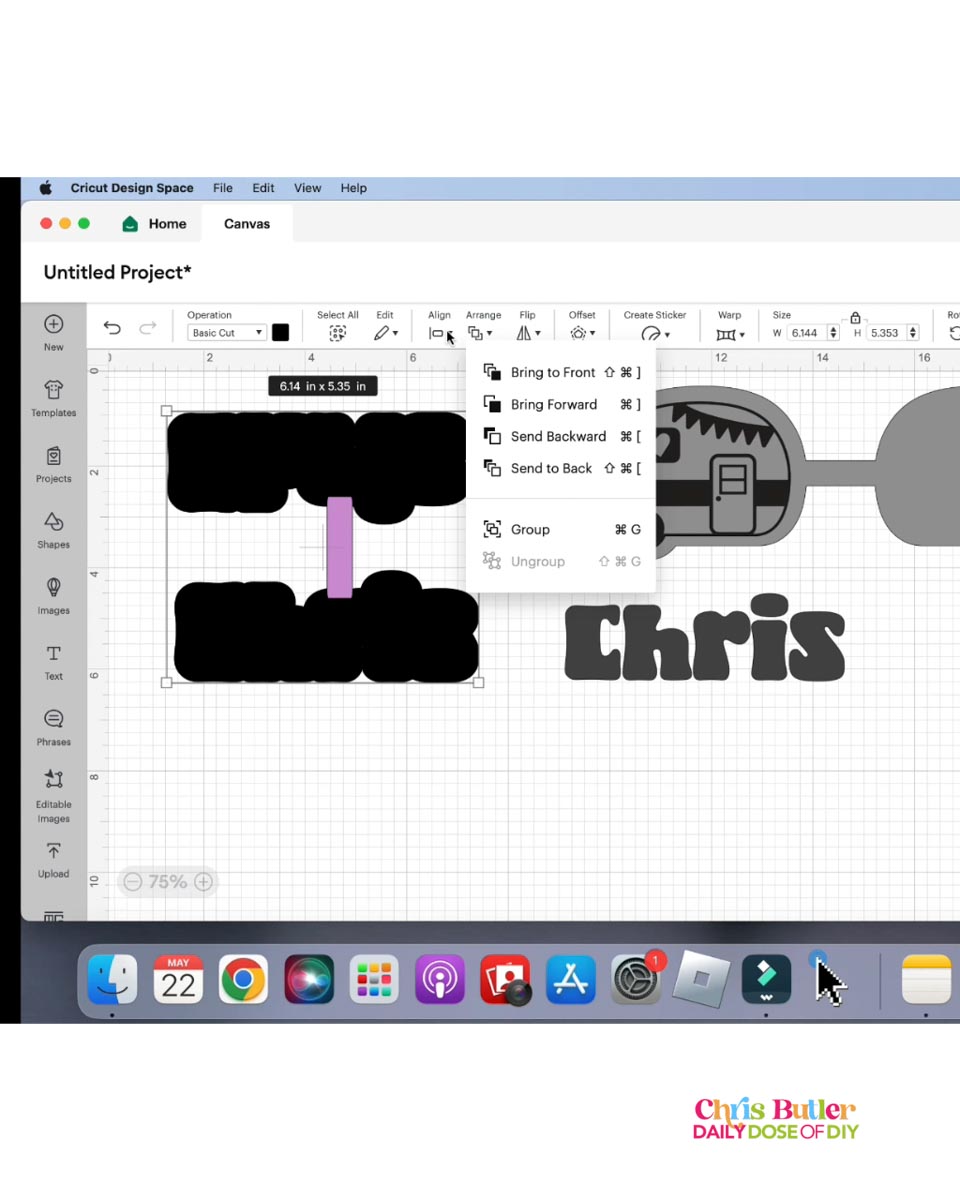This screenshot has height=1200, width=960.
Task: Select the gray Chris text on canvas
Action: [705, 638]
